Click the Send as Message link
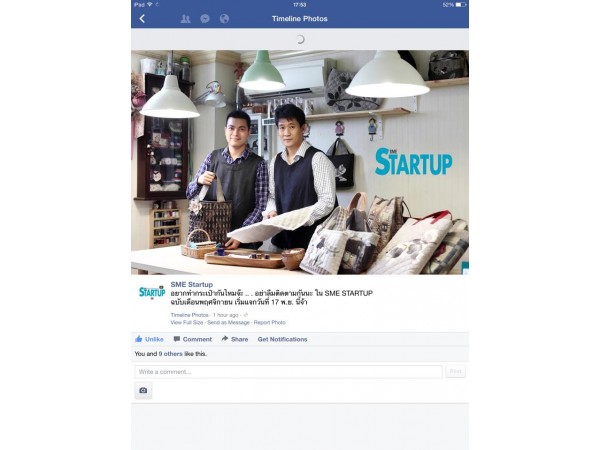 pos(228,323)
